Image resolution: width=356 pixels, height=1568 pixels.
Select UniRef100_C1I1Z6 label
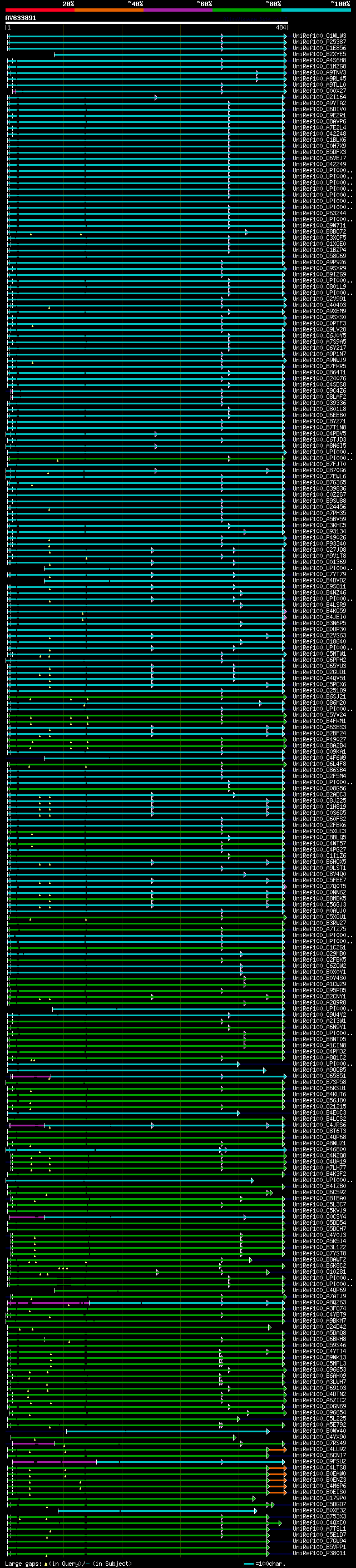(x=319, y=856)
